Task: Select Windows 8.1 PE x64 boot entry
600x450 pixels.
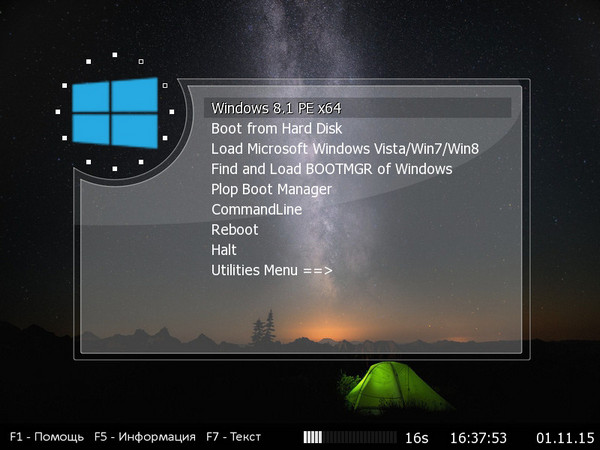Action: click(x=357, y=108)
